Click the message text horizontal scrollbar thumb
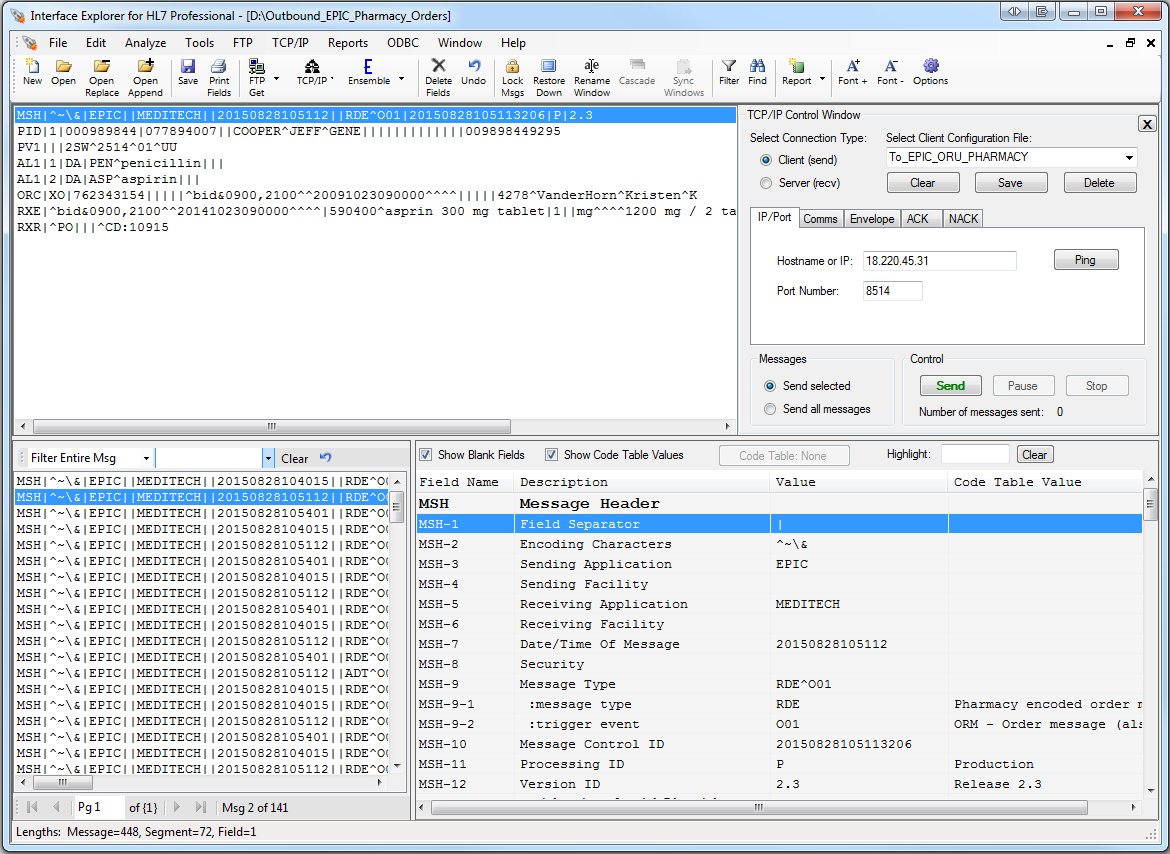 coord(272,427)
